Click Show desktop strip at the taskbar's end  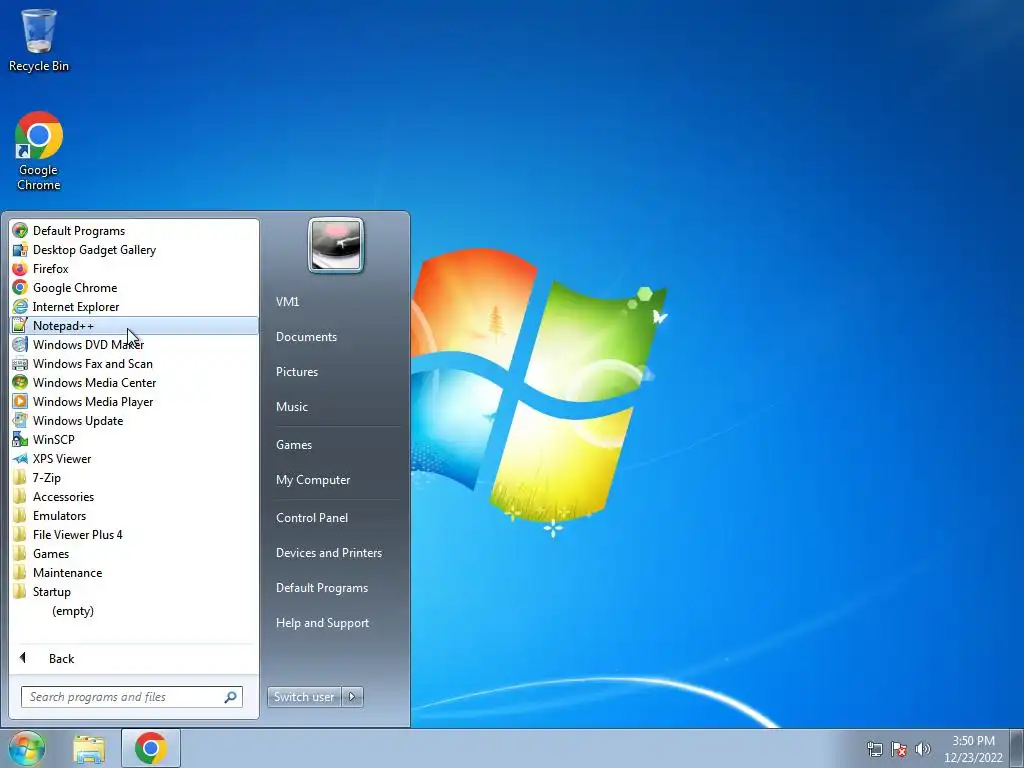[1017, 748]
